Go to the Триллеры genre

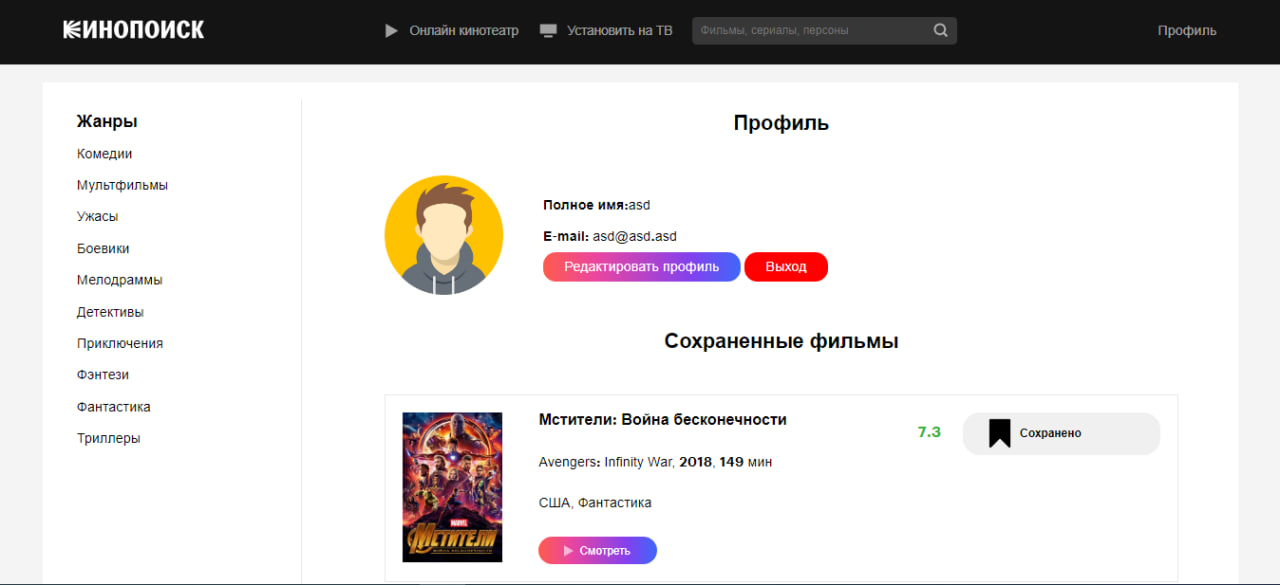click(x=109, y=438)
